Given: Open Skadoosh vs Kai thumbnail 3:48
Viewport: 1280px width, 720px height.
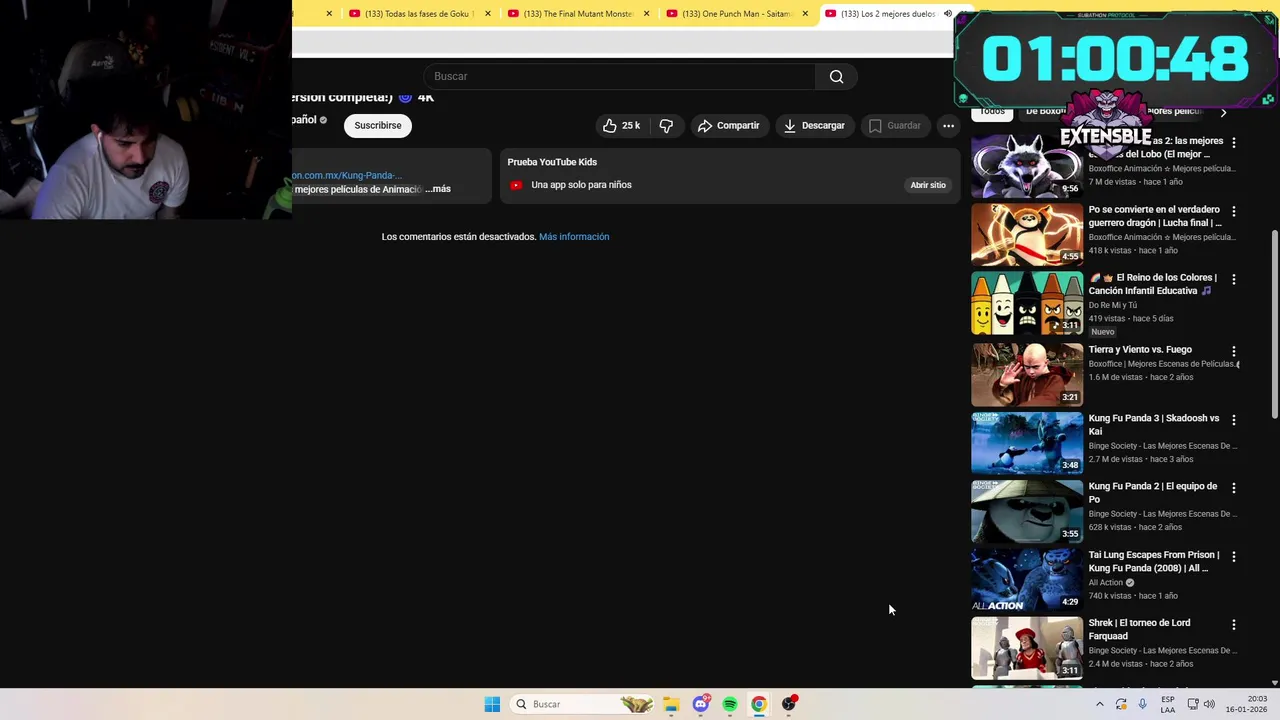Looking at the screenshot, I should tap(1027, 443).
